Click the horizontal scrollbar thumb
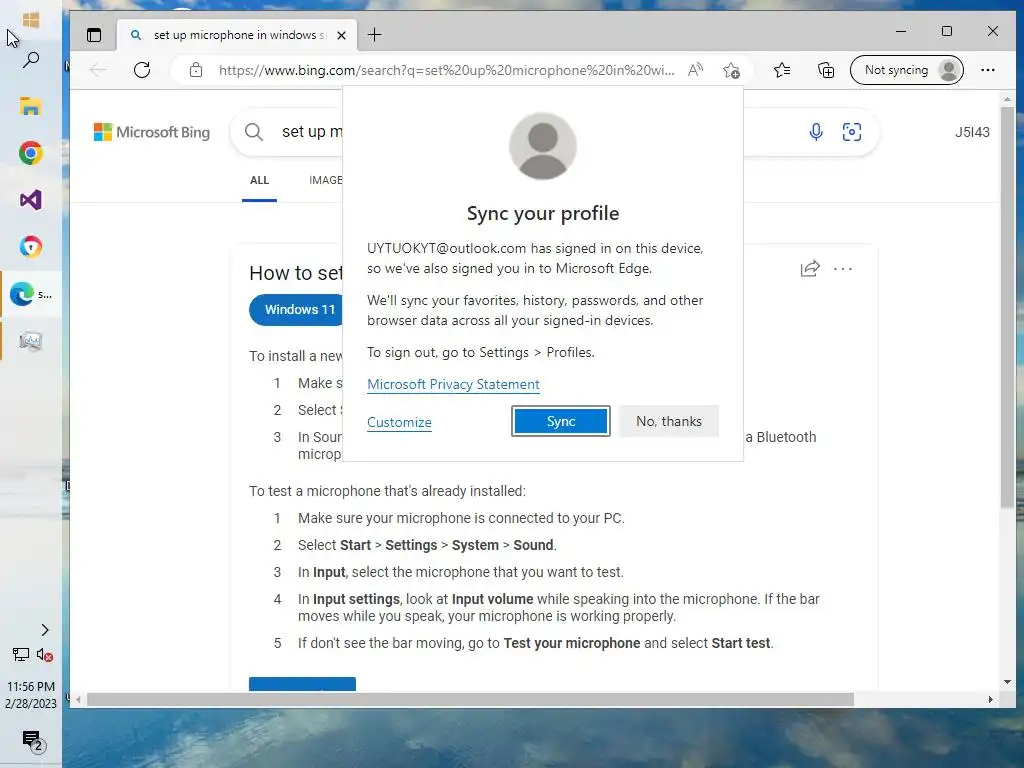The width and height of the screenshot is (1024, 768). [470, 699]
